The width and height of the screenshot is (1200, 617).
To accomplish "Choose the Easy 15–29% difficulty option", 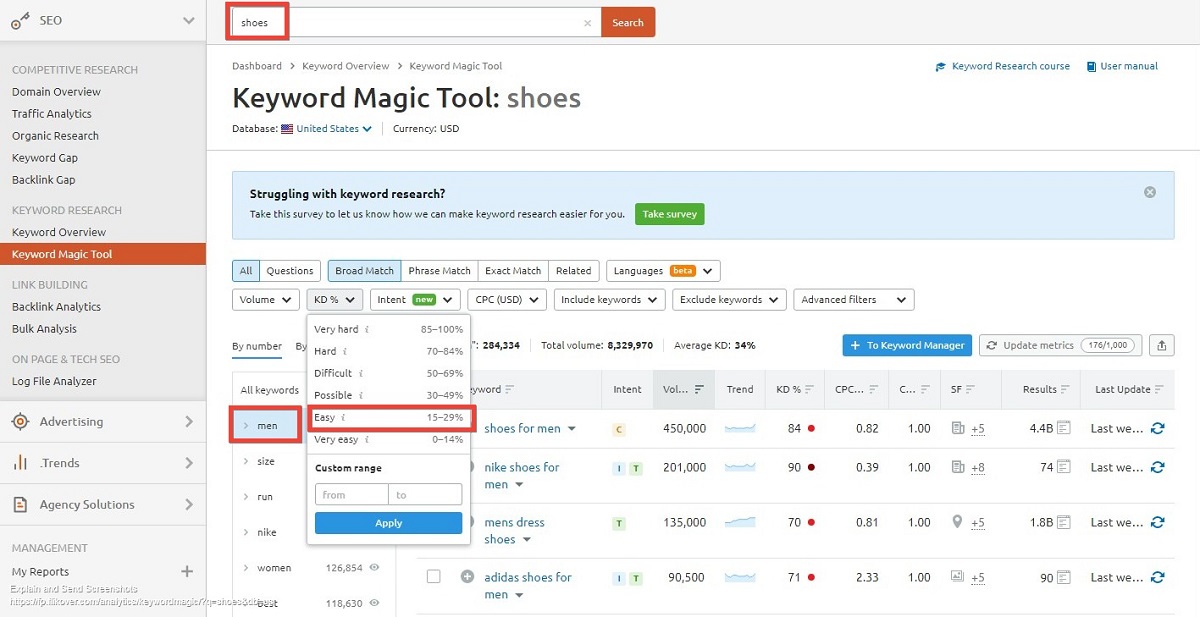I will click(x=389, y=417).
